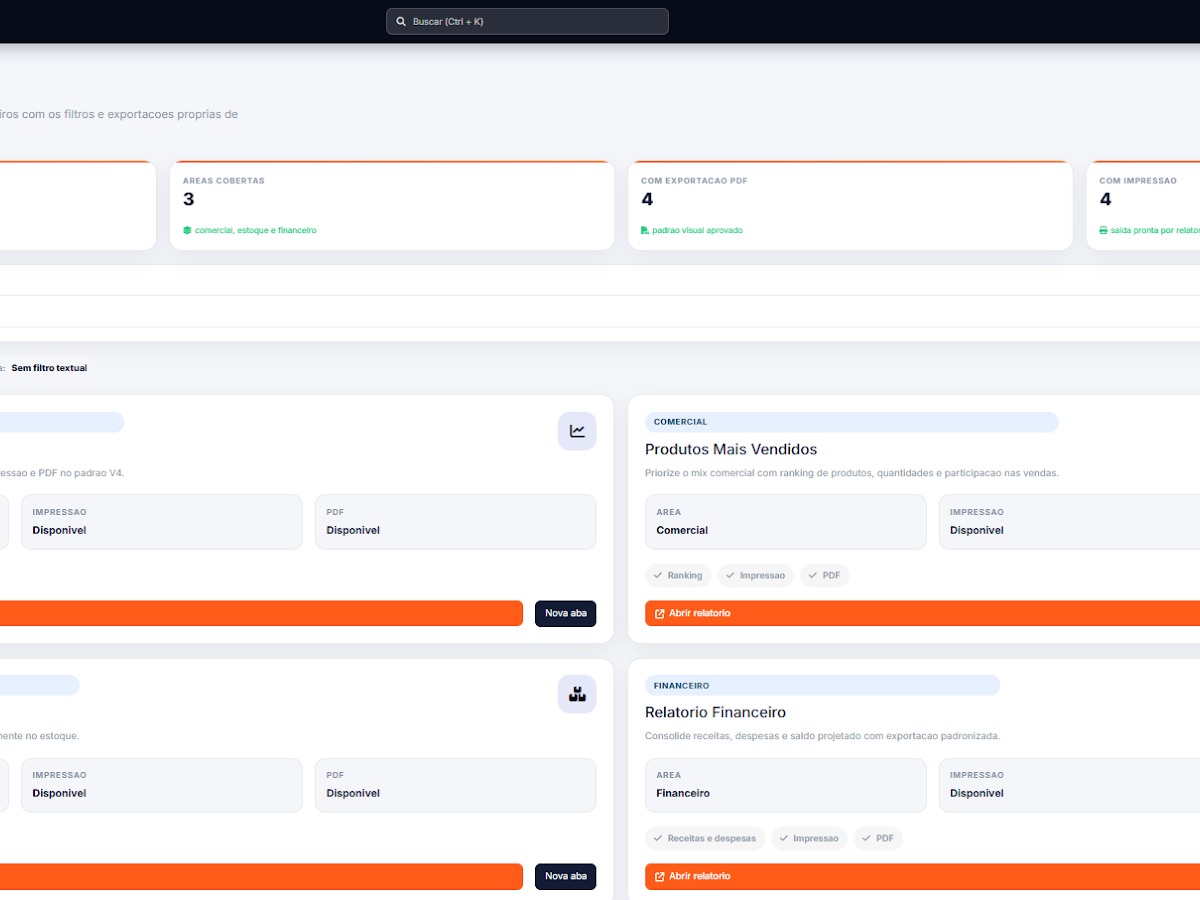Click the "AREAS COBERTAS" stat card label
Image resolution: width=1200 pixels, height=900 pixels.
click(224, 181)
